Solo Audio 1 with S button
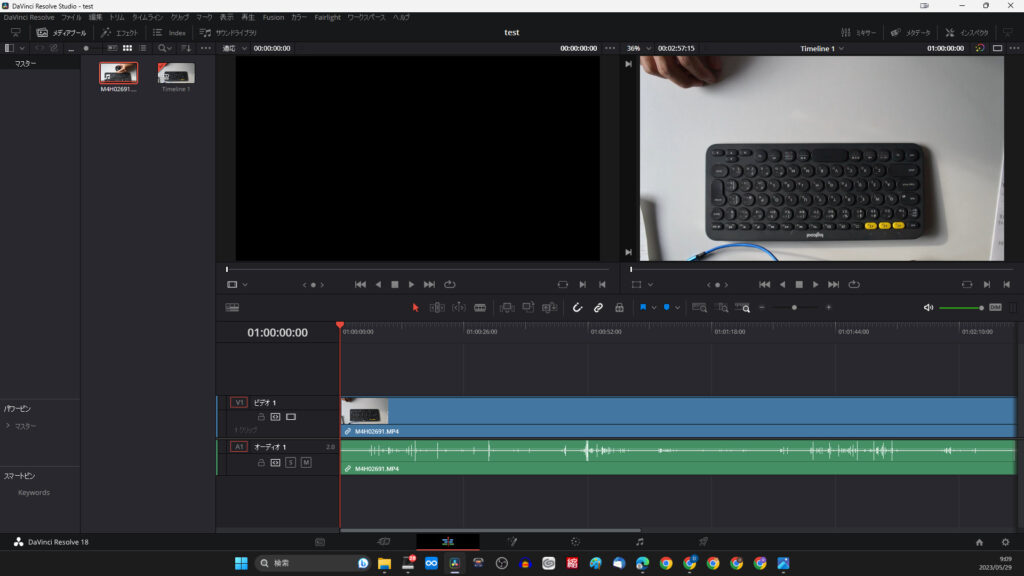Viewport: 1024px width, 576px height. [x=291, y=462]
